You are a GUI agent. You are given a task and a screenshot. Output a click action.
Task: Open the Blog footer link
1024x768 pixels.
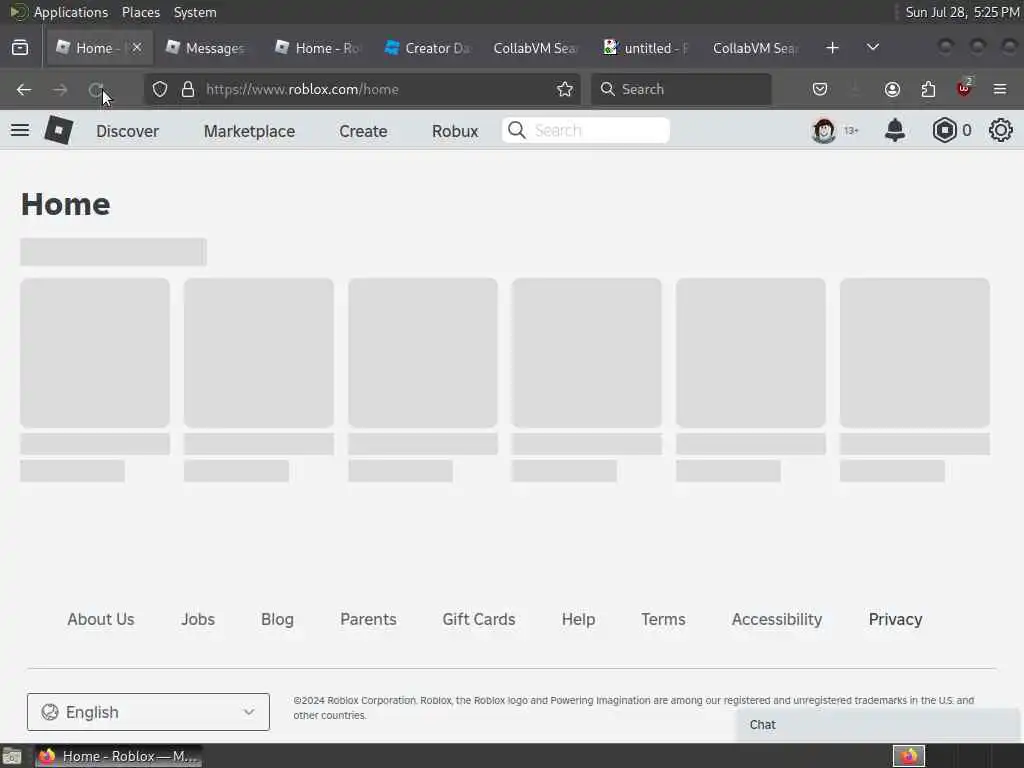[277, 620]
